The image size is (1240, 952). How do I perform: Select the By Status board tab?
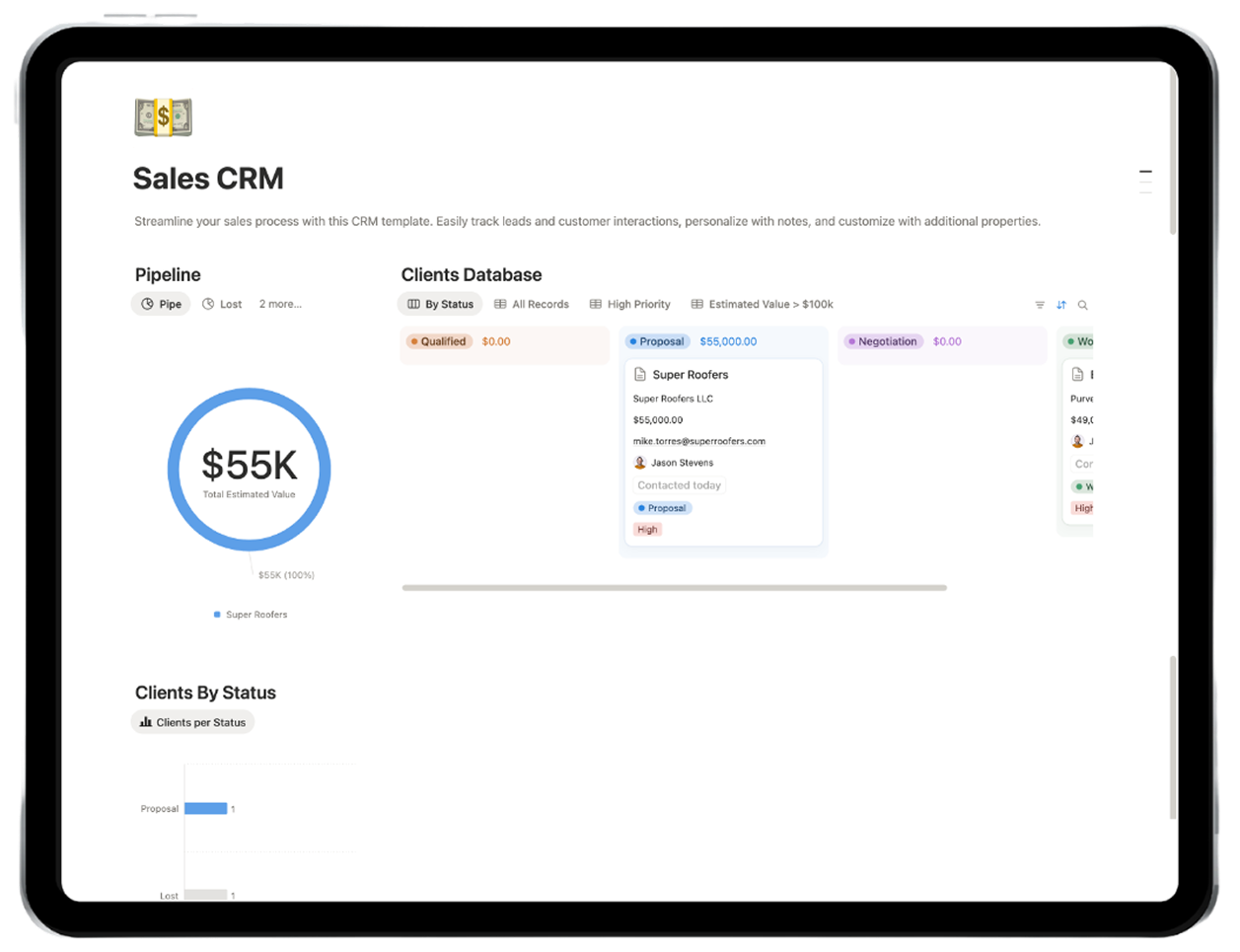pos(440,304)
